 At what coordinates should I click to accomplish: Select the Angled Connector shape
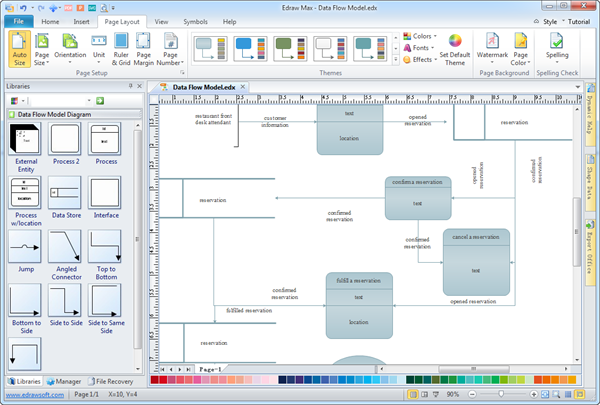point(65,245)
